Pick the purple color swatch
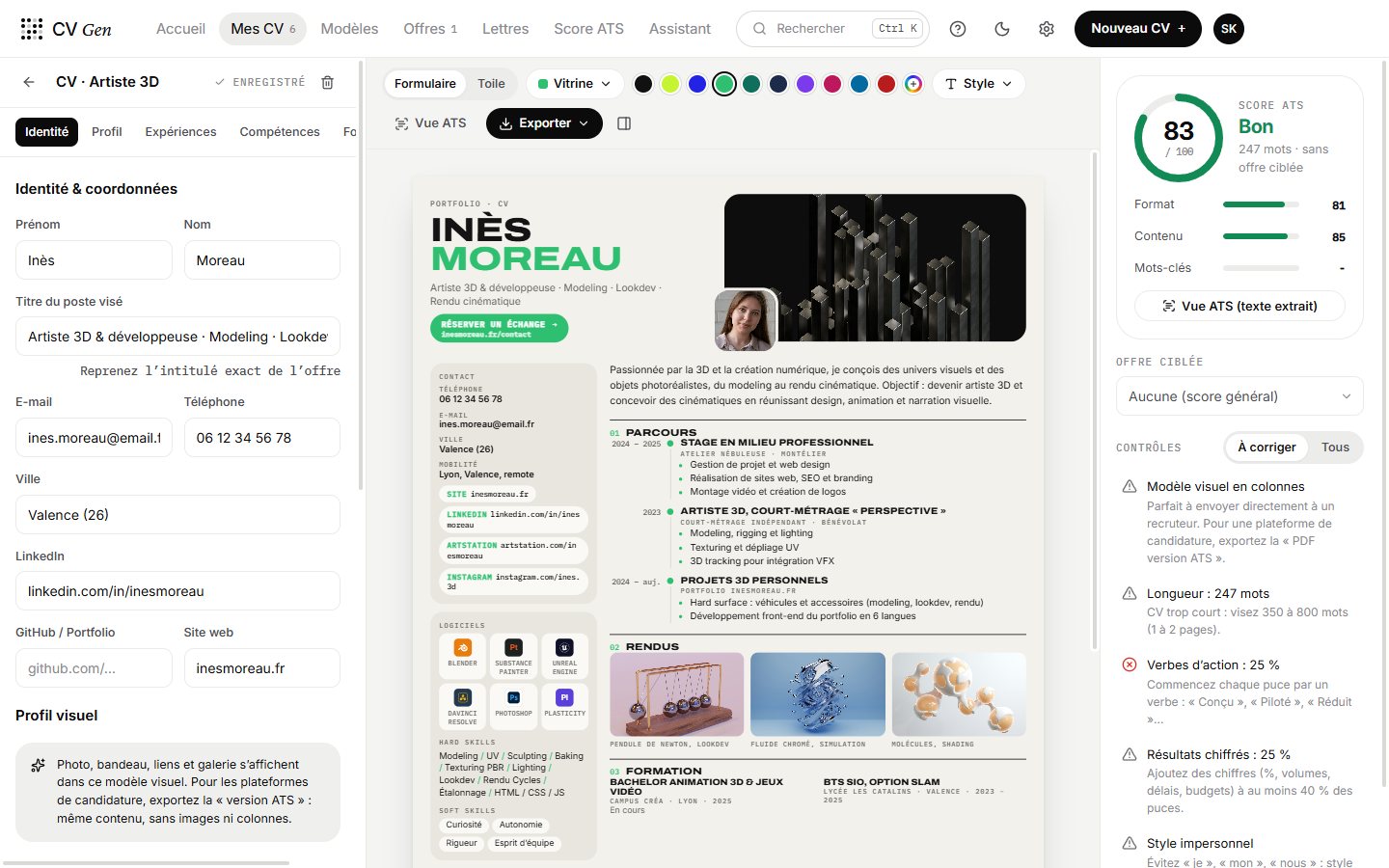The image size is (1389, 868). pos(805,84)
